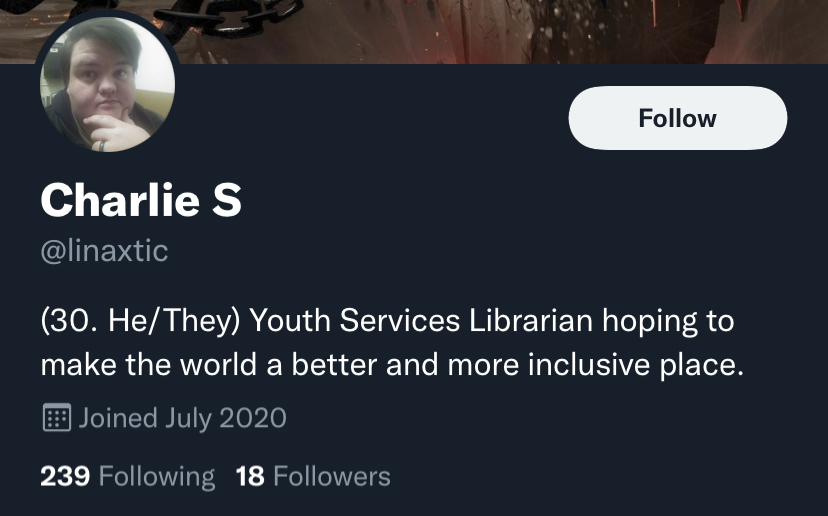The width and height of the screenshot is (828, 516).
Task: Click the phrase inclusive place in bio
Action: 635,365
